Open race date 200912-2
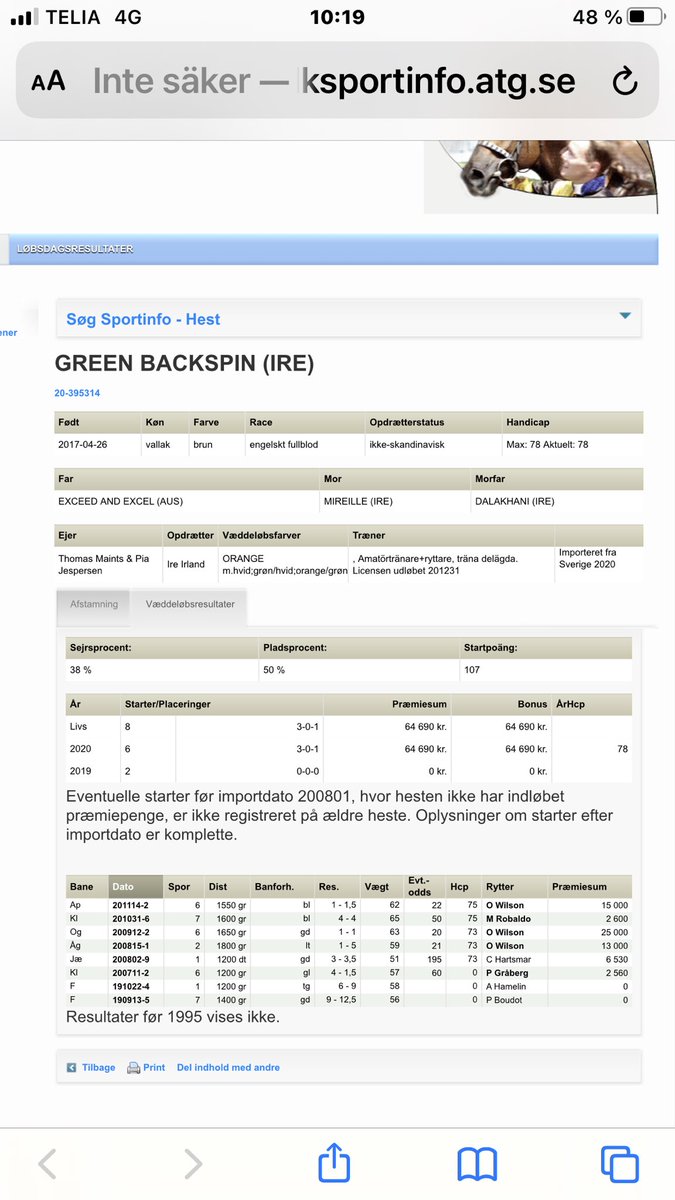Viewport: 675px width, 1200px height. pyautogui.click(x=131, y=932)
